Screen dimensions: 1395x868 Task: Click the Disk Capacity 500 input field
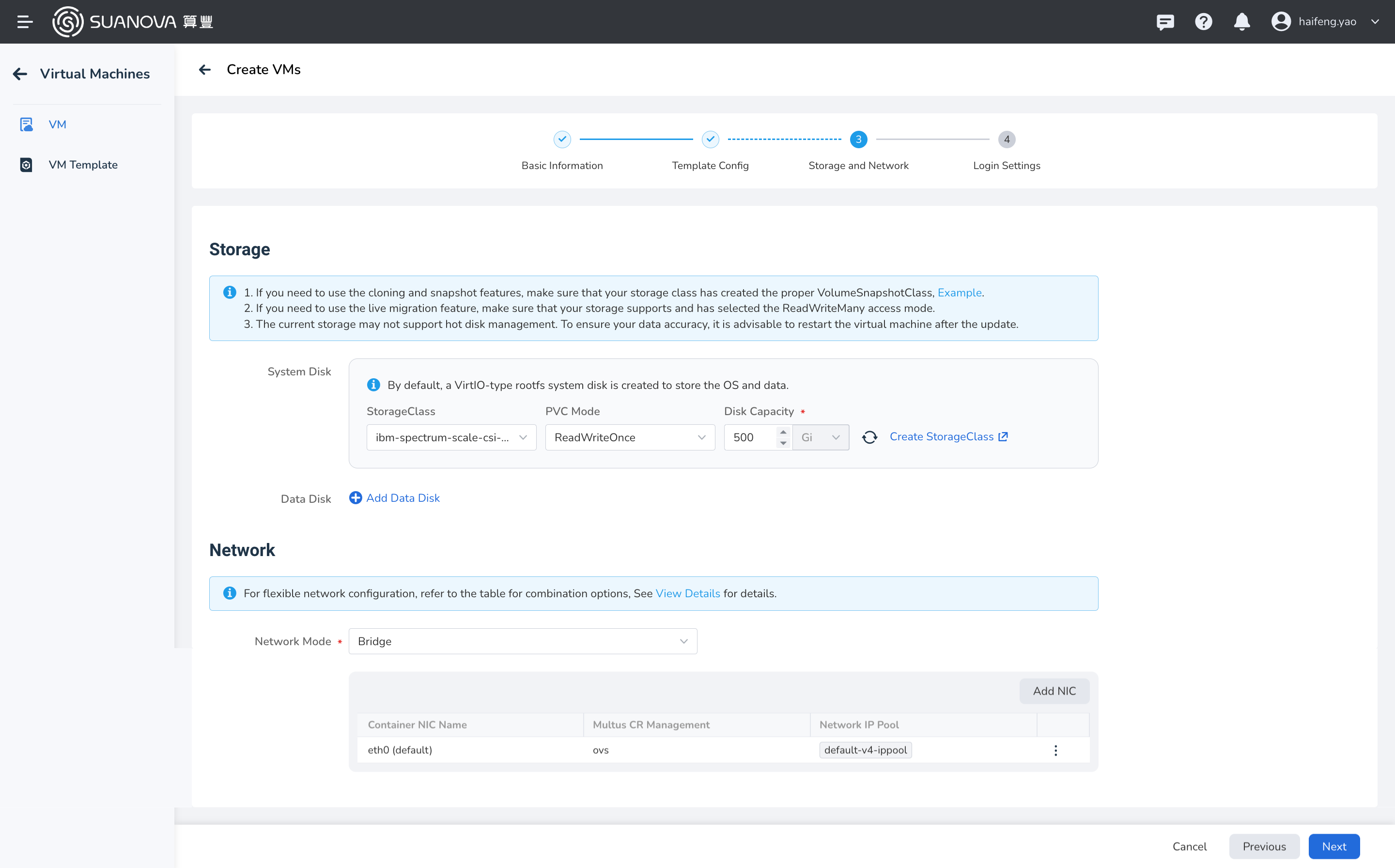750,437
